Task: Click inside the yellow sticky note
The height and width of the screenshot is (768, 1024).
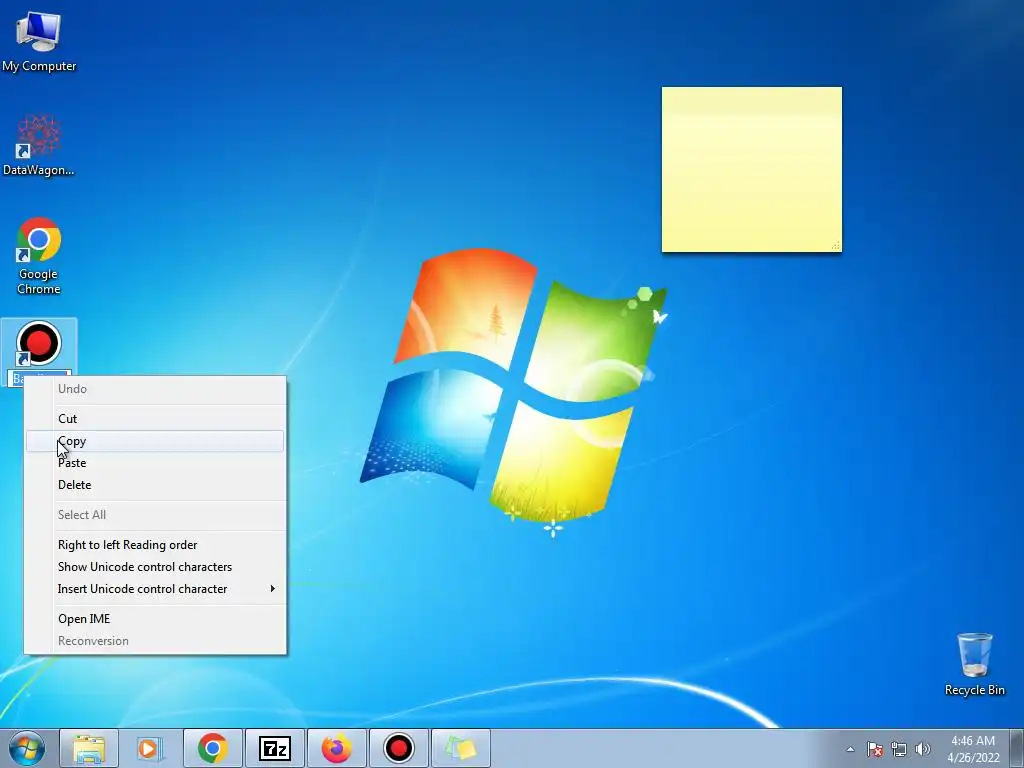Action: tap(751, 169)
